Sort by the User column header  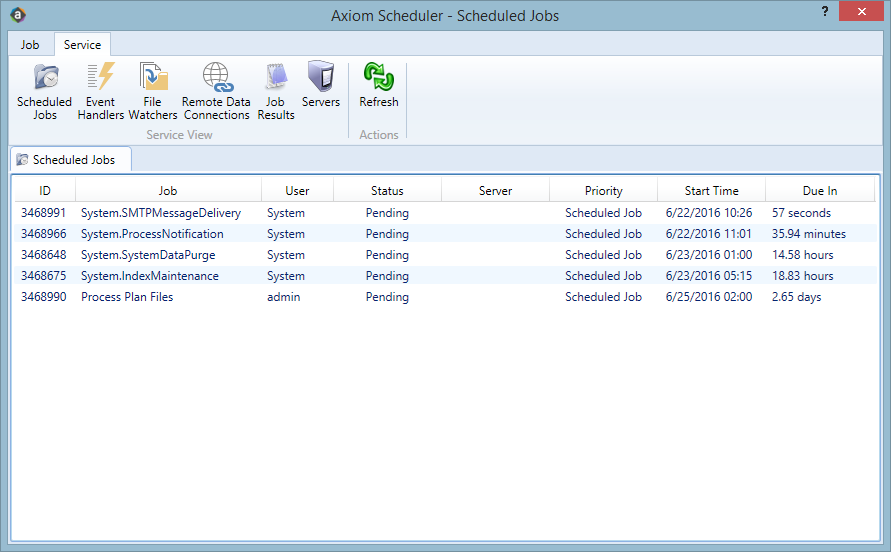(297, 191)
